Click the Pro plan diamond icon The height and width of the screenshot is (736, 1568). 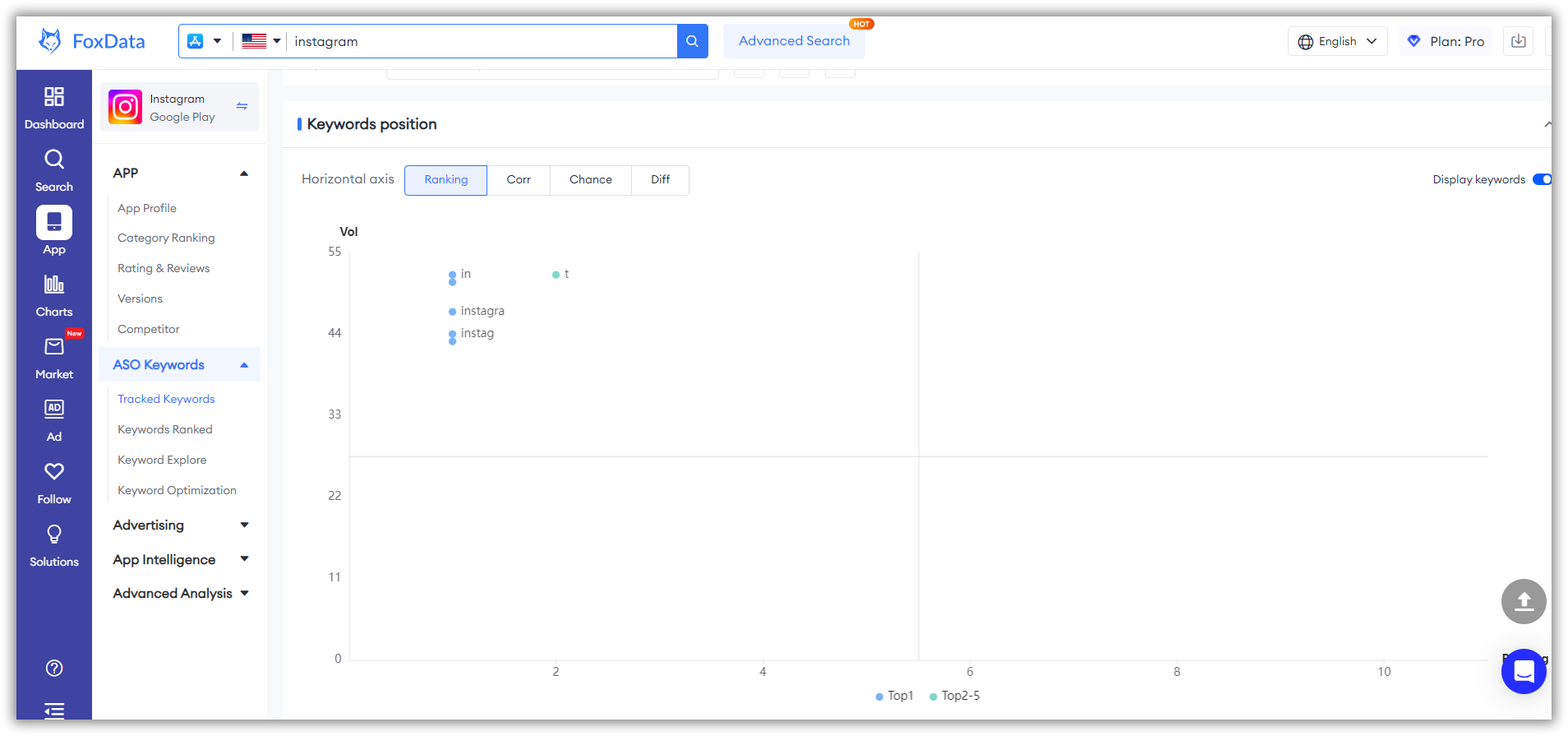1414,41
